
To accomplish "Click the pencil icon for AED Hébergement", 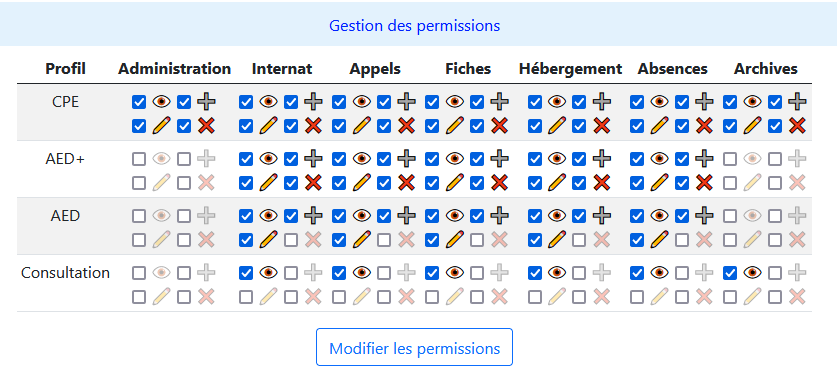I will click(x=557, y=240).
